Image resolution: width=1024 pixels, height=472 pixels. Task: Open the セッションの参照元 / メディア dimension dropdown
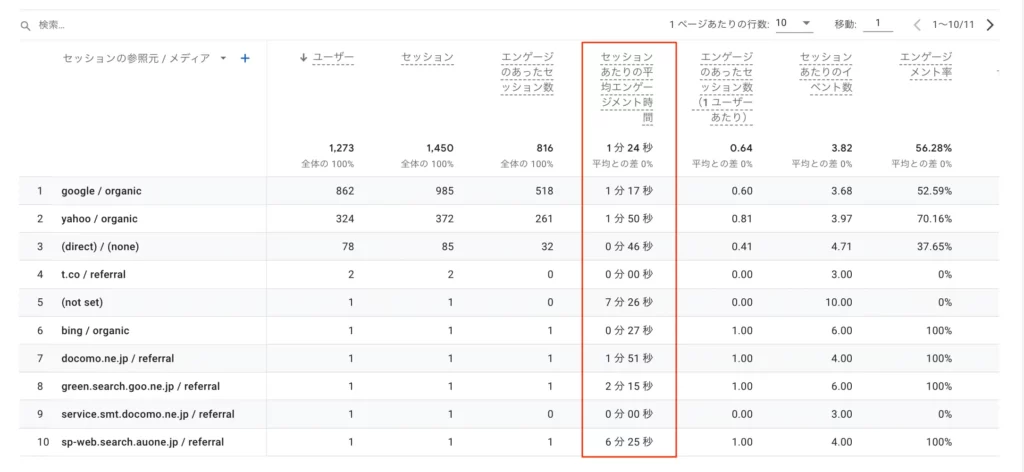(223, 58)
